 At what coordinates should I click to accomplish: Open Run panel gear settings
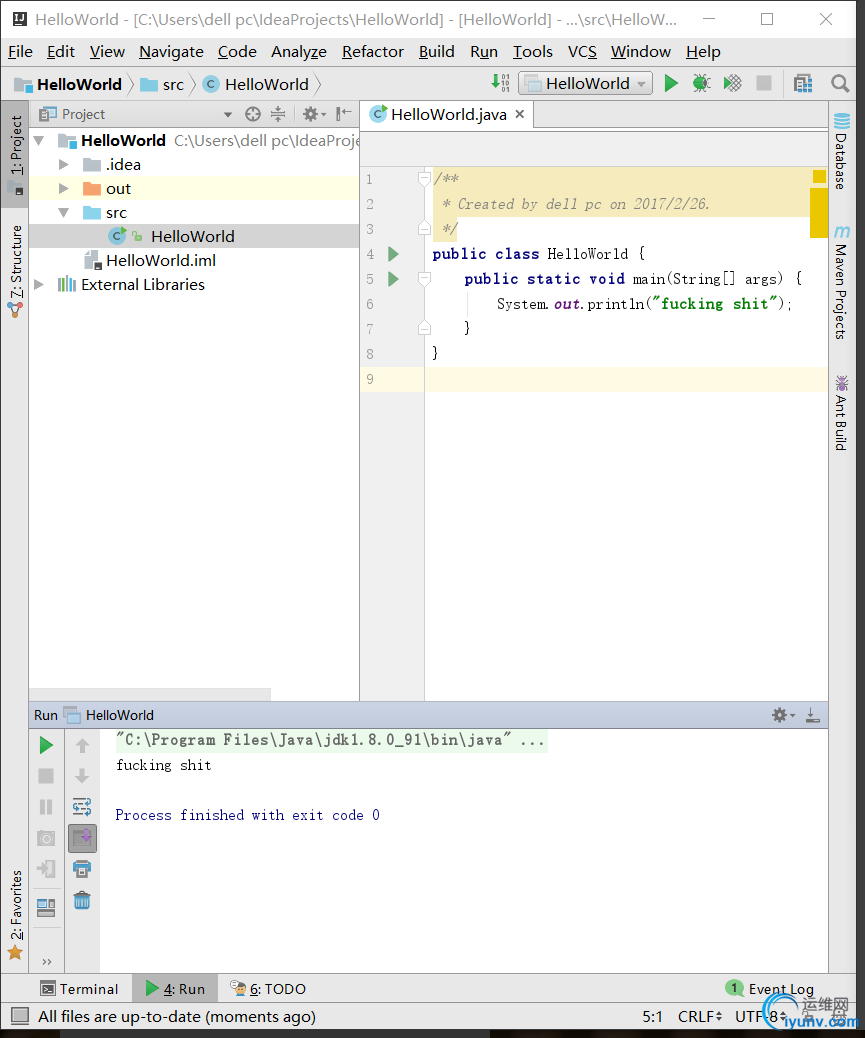pos(783,715)
